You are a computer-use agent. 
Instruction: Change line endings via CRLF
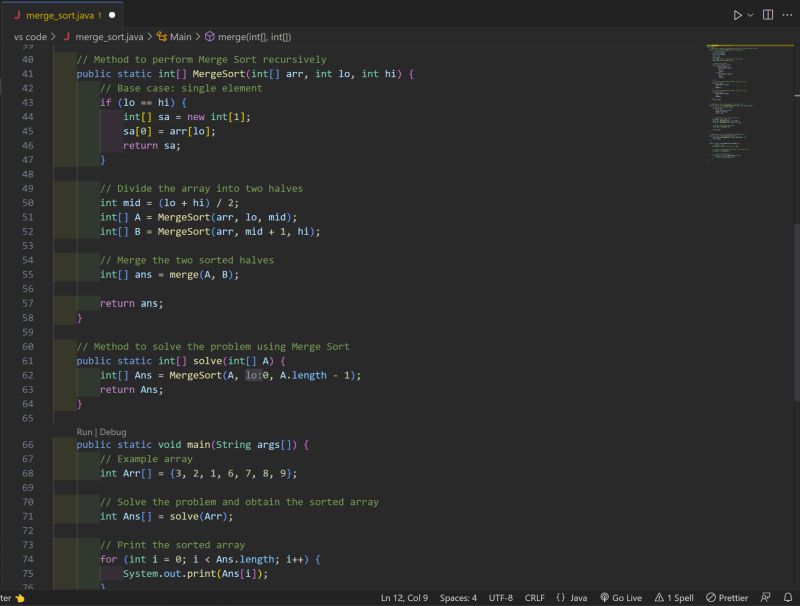tap(534, 598)
